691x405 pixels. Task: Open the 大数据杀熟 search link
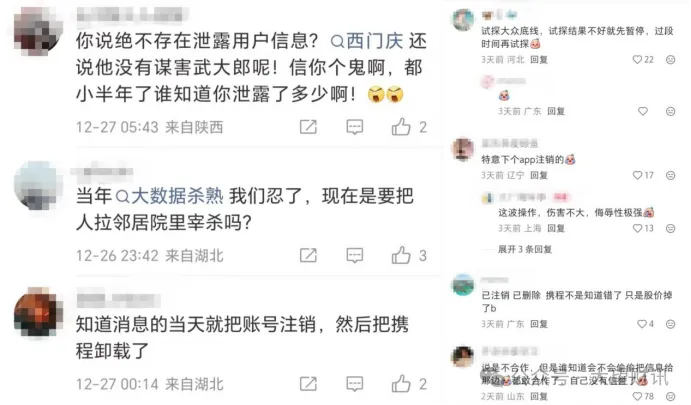point(169,196)
